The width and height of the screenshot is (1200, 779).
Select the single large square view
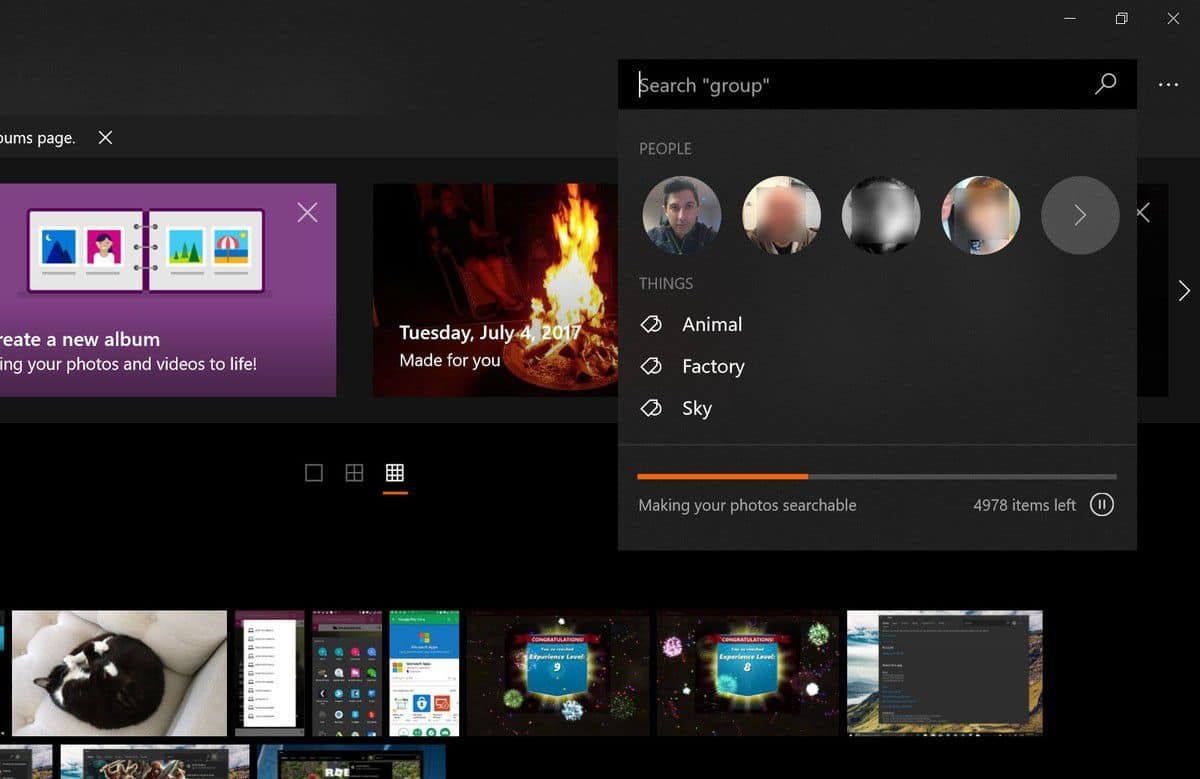[314, 473]
